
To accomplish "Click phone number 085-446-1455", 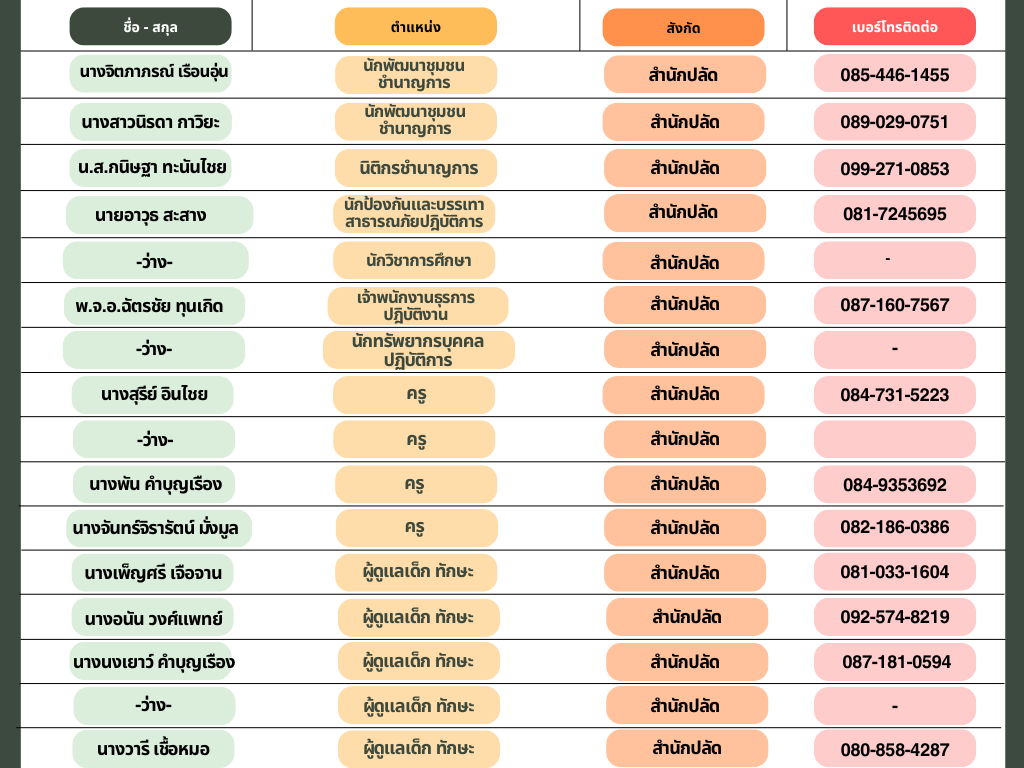I will click(x=894, y=75).
